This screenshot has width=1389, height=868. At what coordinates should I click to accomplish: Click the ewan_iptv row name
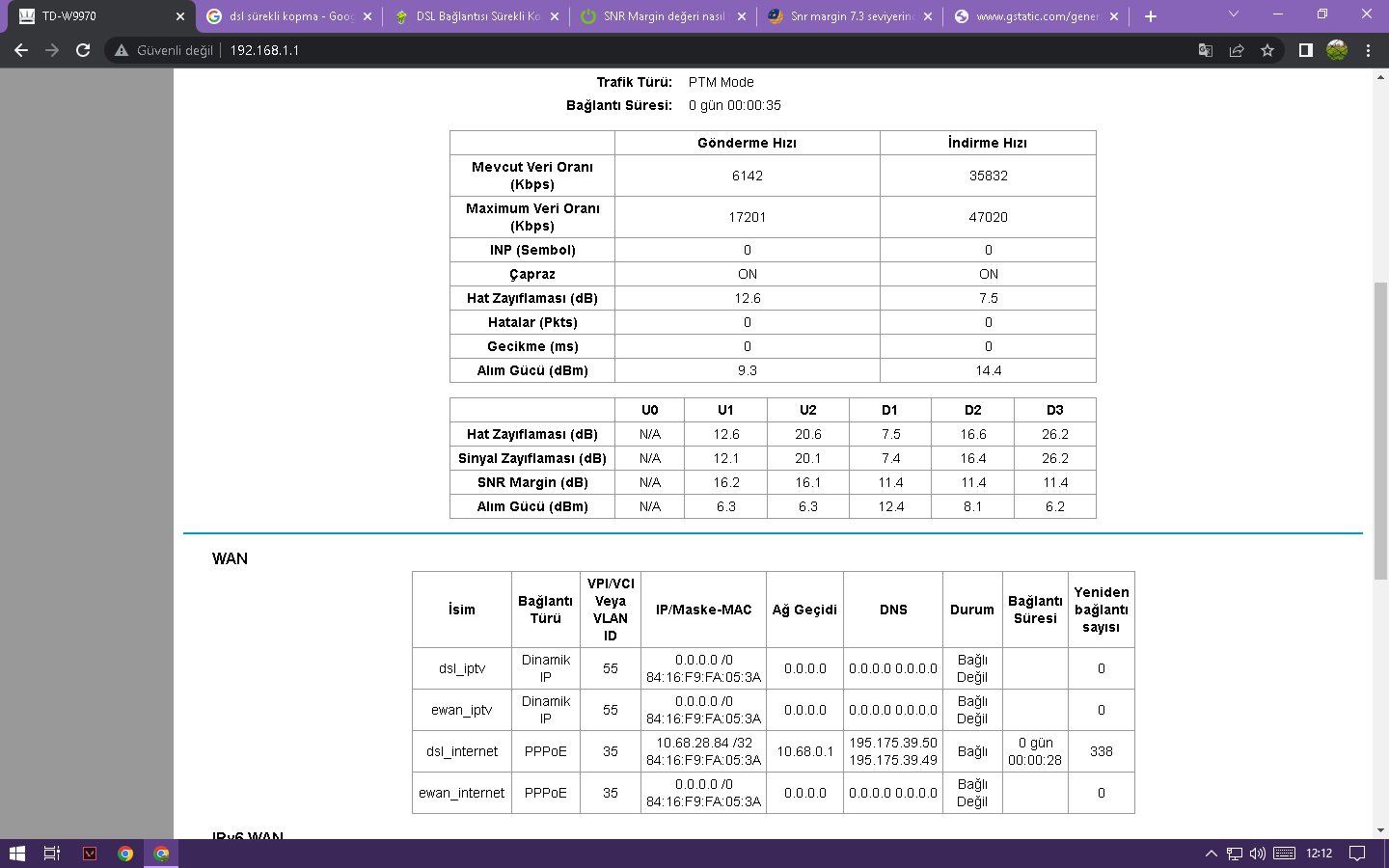462,710
